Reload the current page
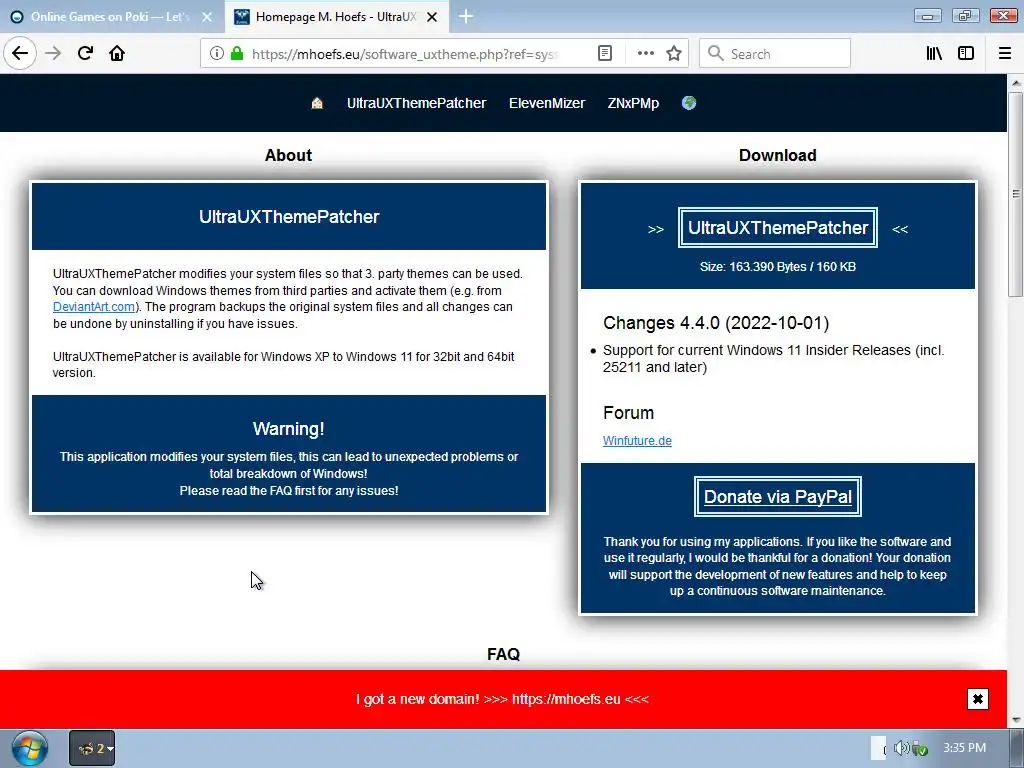The height and width of the screenshot is (768, 1024). [x=85, y=54]
